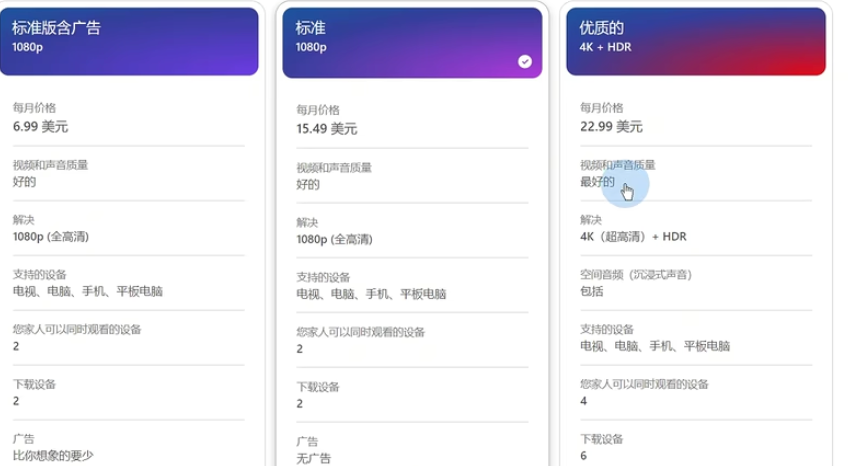The height and width of the screenshot is (466, 848).
Task: Click 下载设备 value 6 in premium plan
Action: (x=584, y=456)
